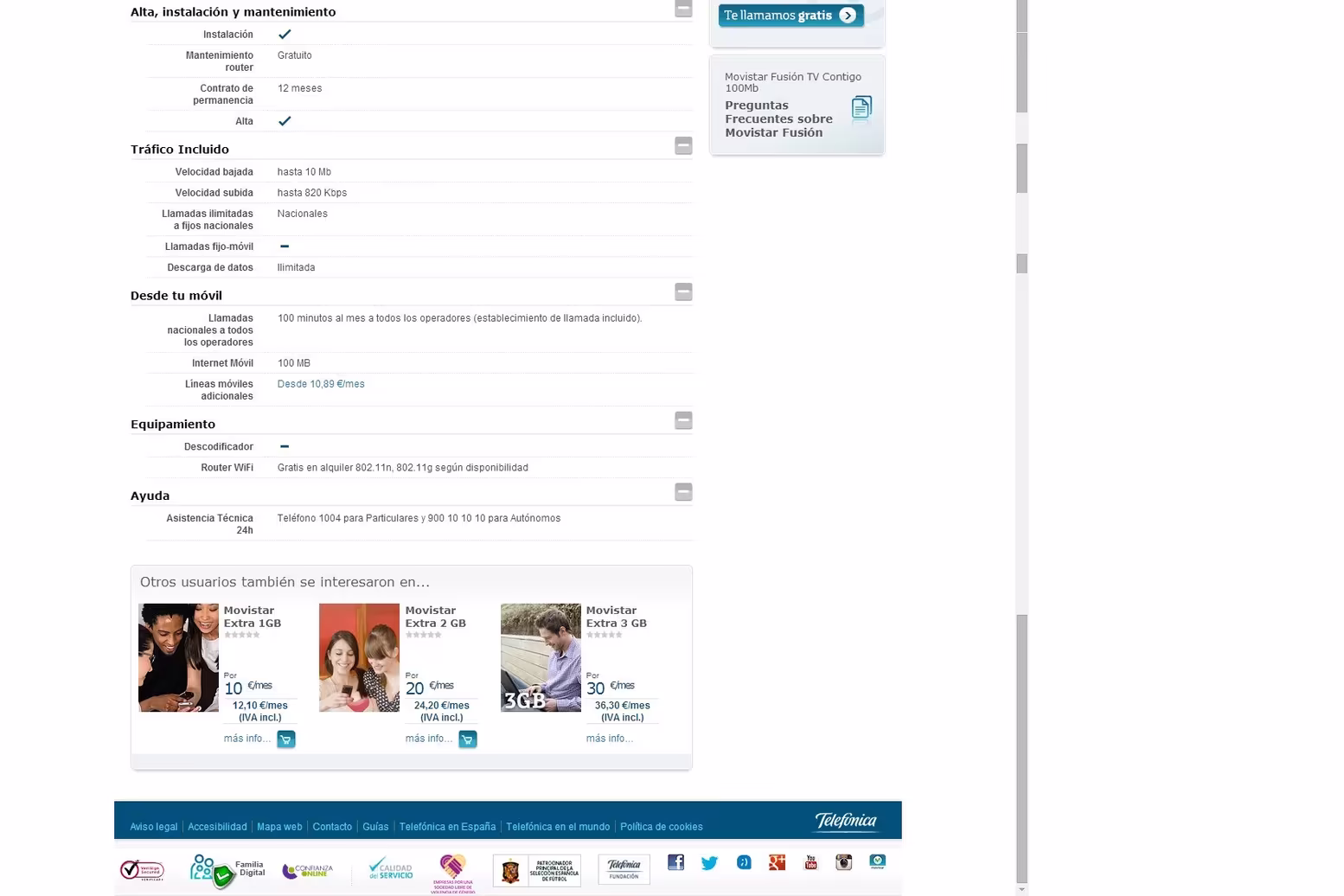1344x896 pixels.
Task: Open más info for Movistar Extra 1GB
Action: pyautogui.click(x=247, y=739)
